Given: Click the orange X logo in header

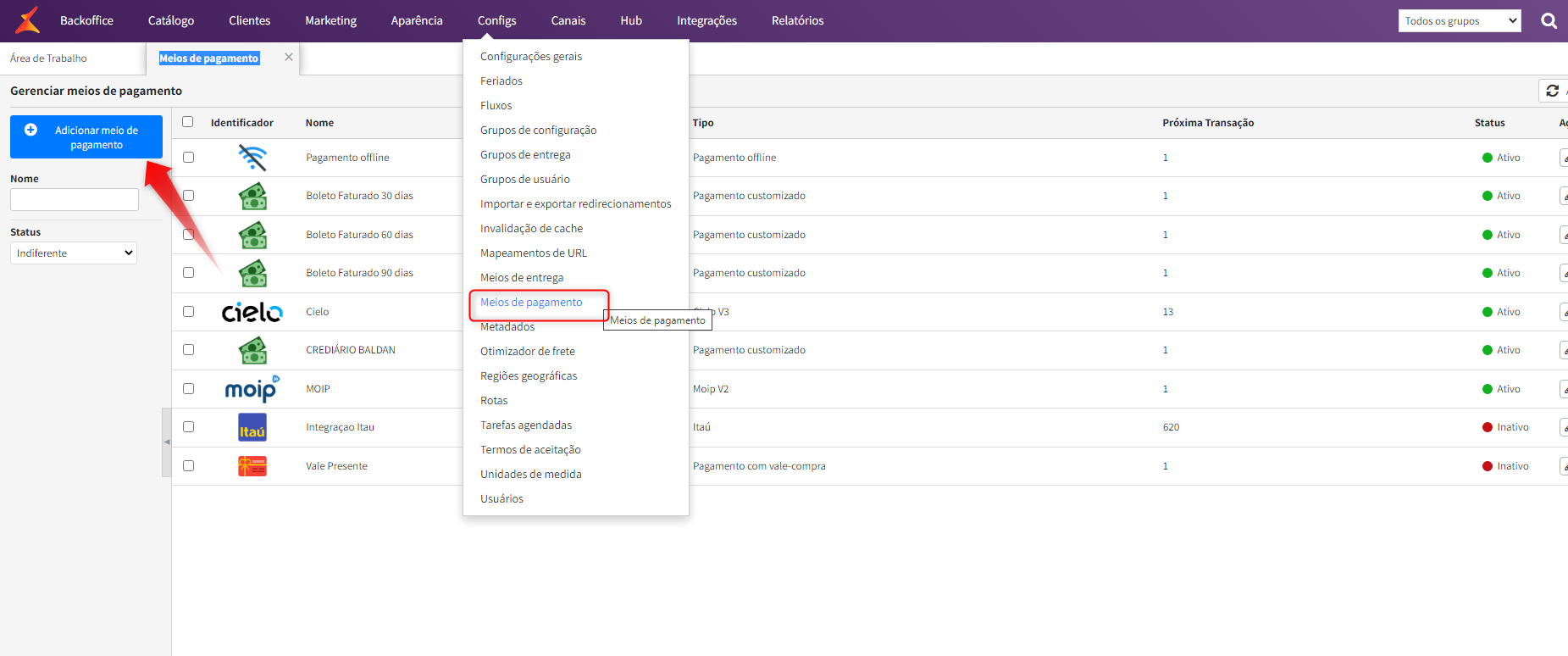Looking at the screenshot, I should click(28, 20).
